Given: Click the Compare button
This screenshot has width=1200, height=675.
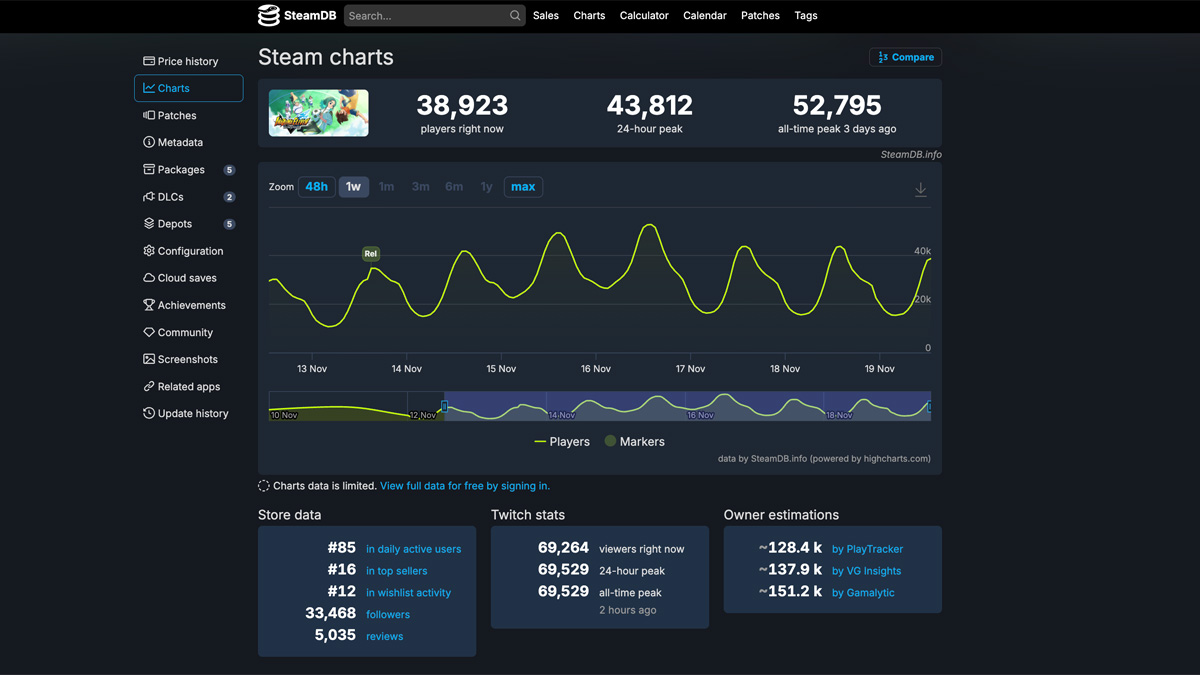Looking at the screenshot, I should coord(905,57).
